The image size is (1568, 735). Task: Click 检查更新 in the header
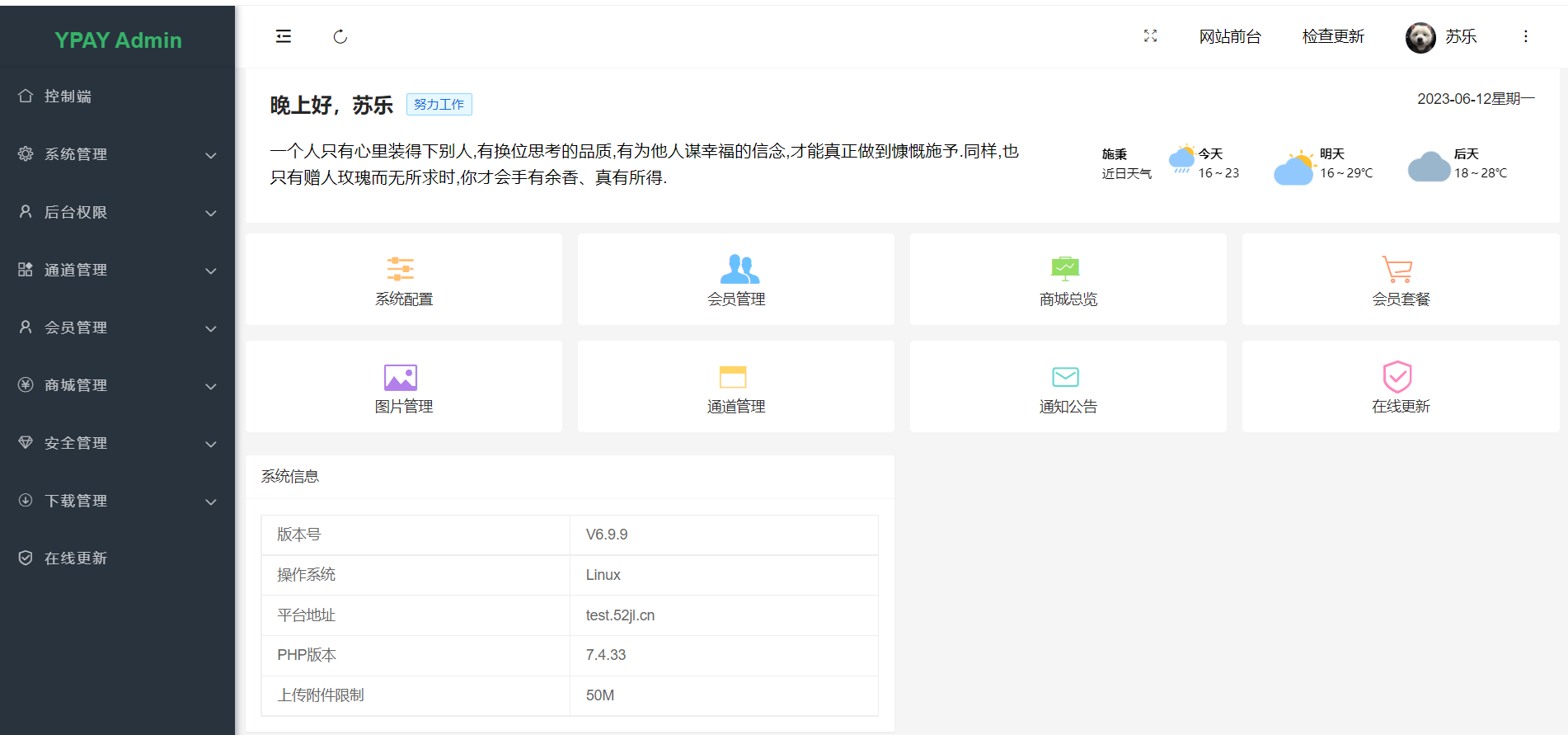1333,36
